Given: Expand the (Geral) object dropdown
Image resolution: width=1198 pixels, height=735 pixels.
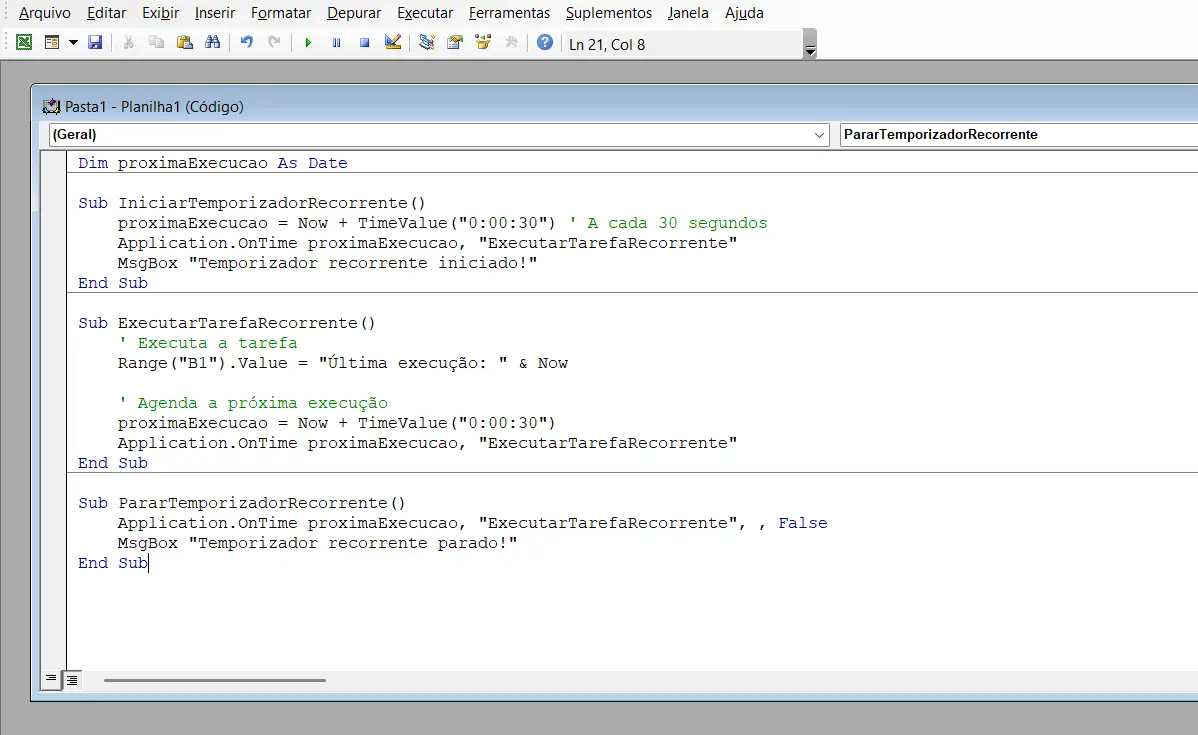Looking at the screenshot, I should (x=819, y=135).
